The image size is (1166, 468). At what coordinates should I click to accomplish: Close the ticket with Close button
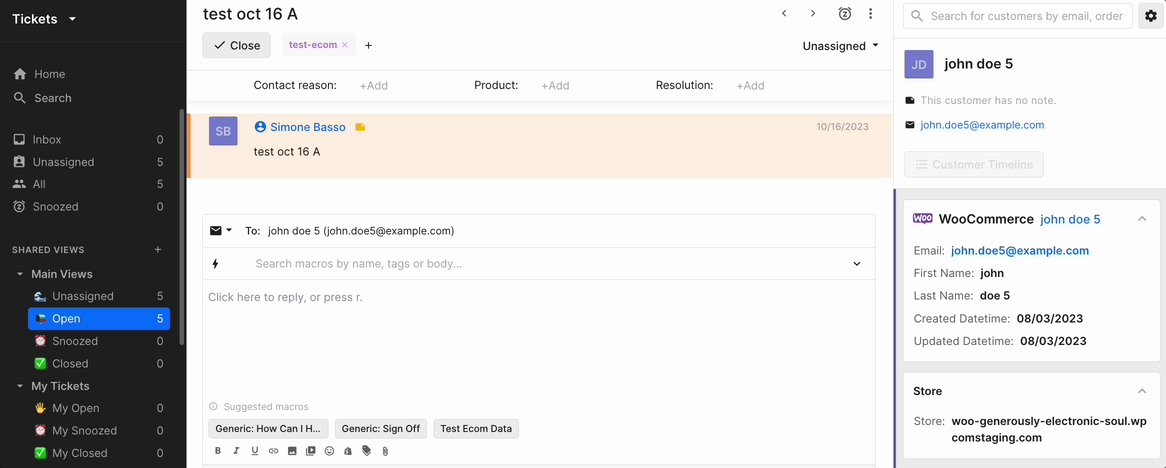pyautogui.click(x=236, y=45)
